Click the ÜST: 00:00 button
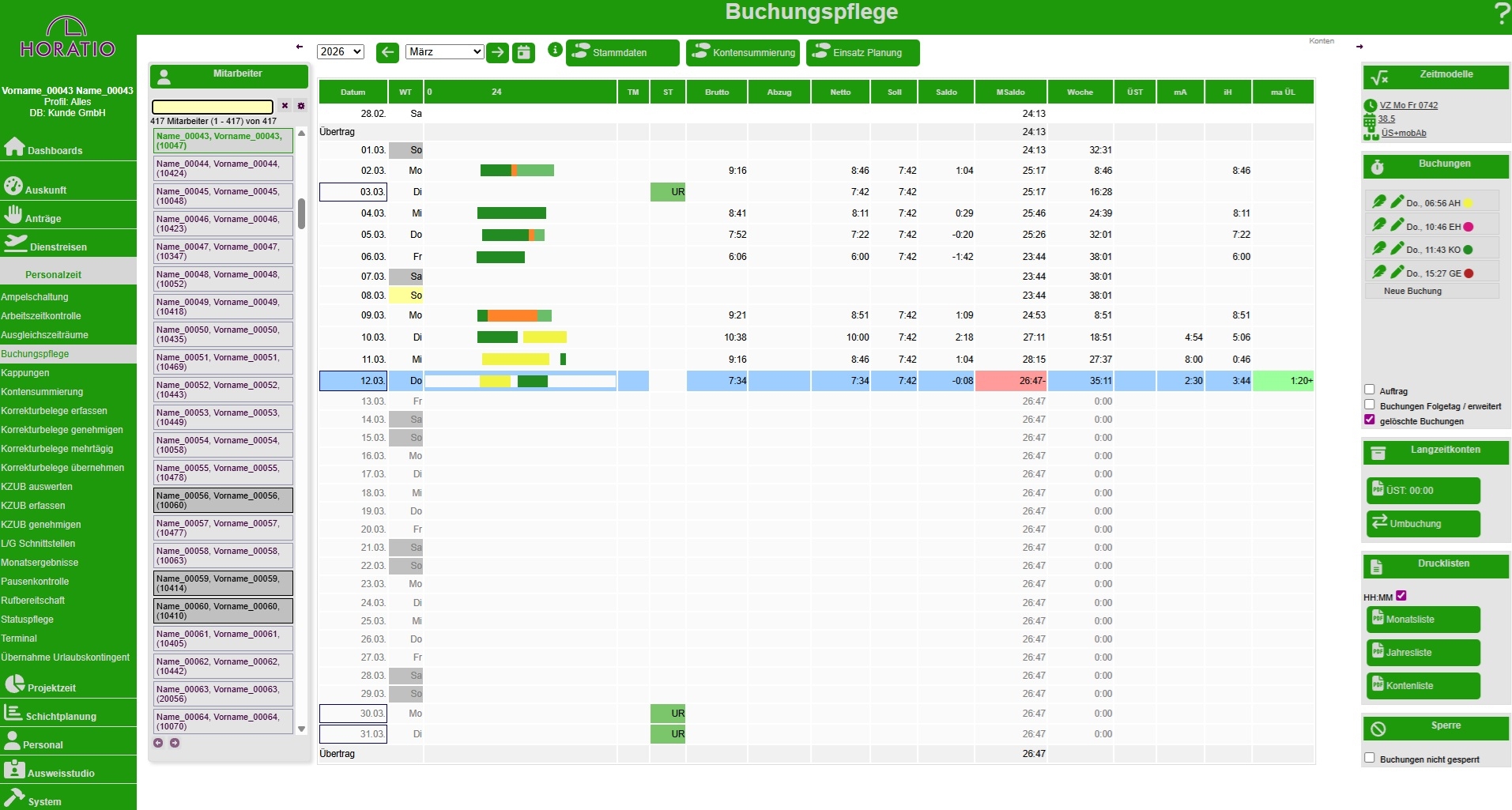 point(1423,490)
